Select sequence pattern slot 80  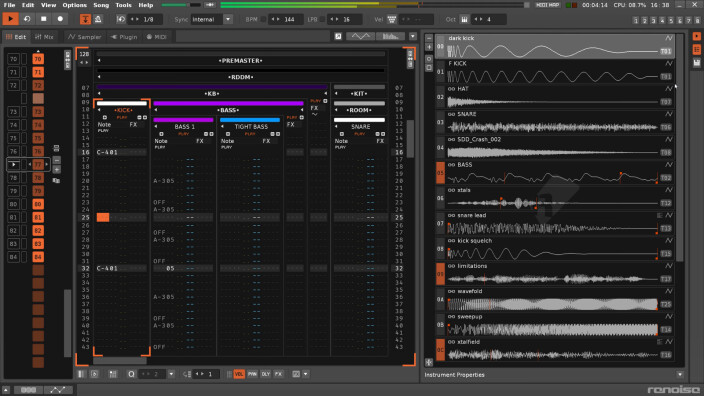38,204
